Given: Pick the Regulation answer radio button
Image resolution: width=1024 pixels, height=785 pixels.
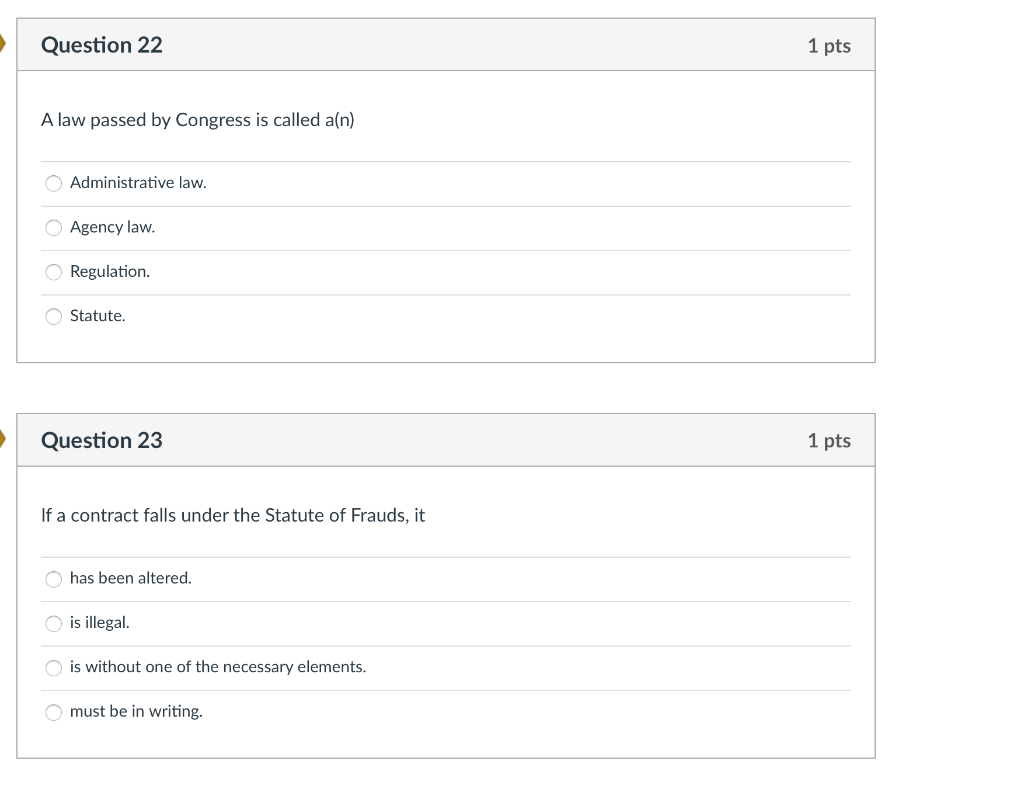Looking at the screenshot, I should click(x=54, y=272).
